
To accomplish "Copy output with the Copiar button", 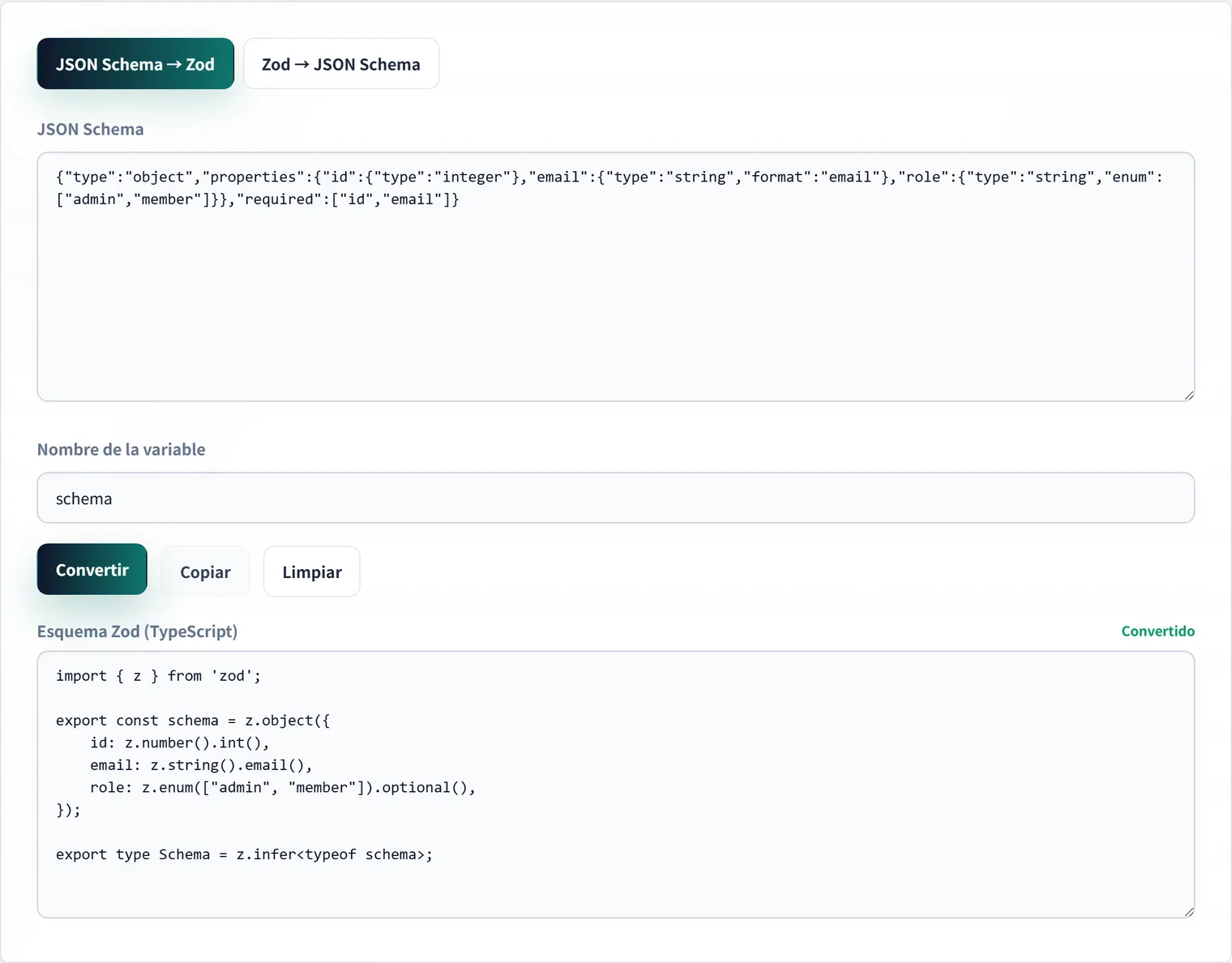I will coord(205,571).
